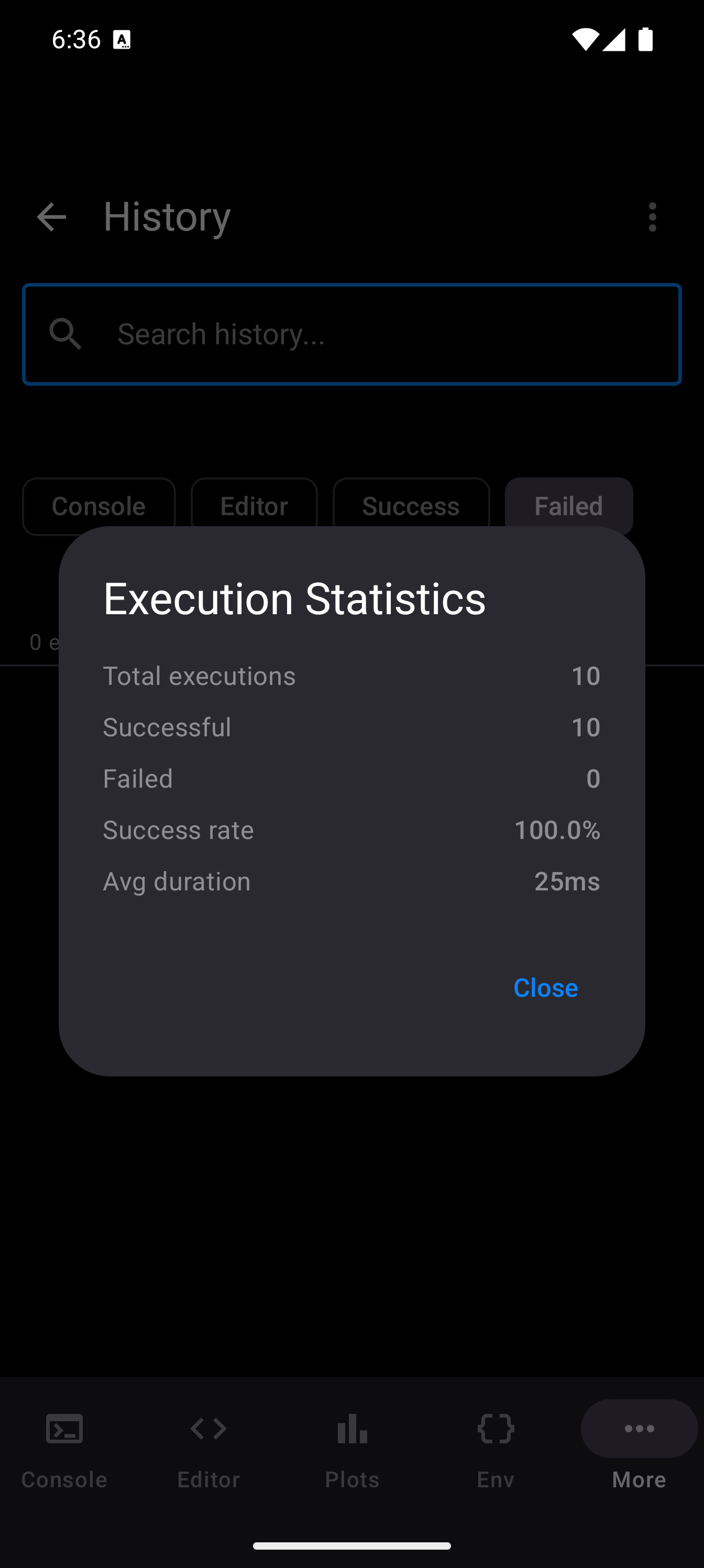This screenshot has width=704, height=1568.
Task: Disable the Failed filter chip
Action: tap(568, 505)
